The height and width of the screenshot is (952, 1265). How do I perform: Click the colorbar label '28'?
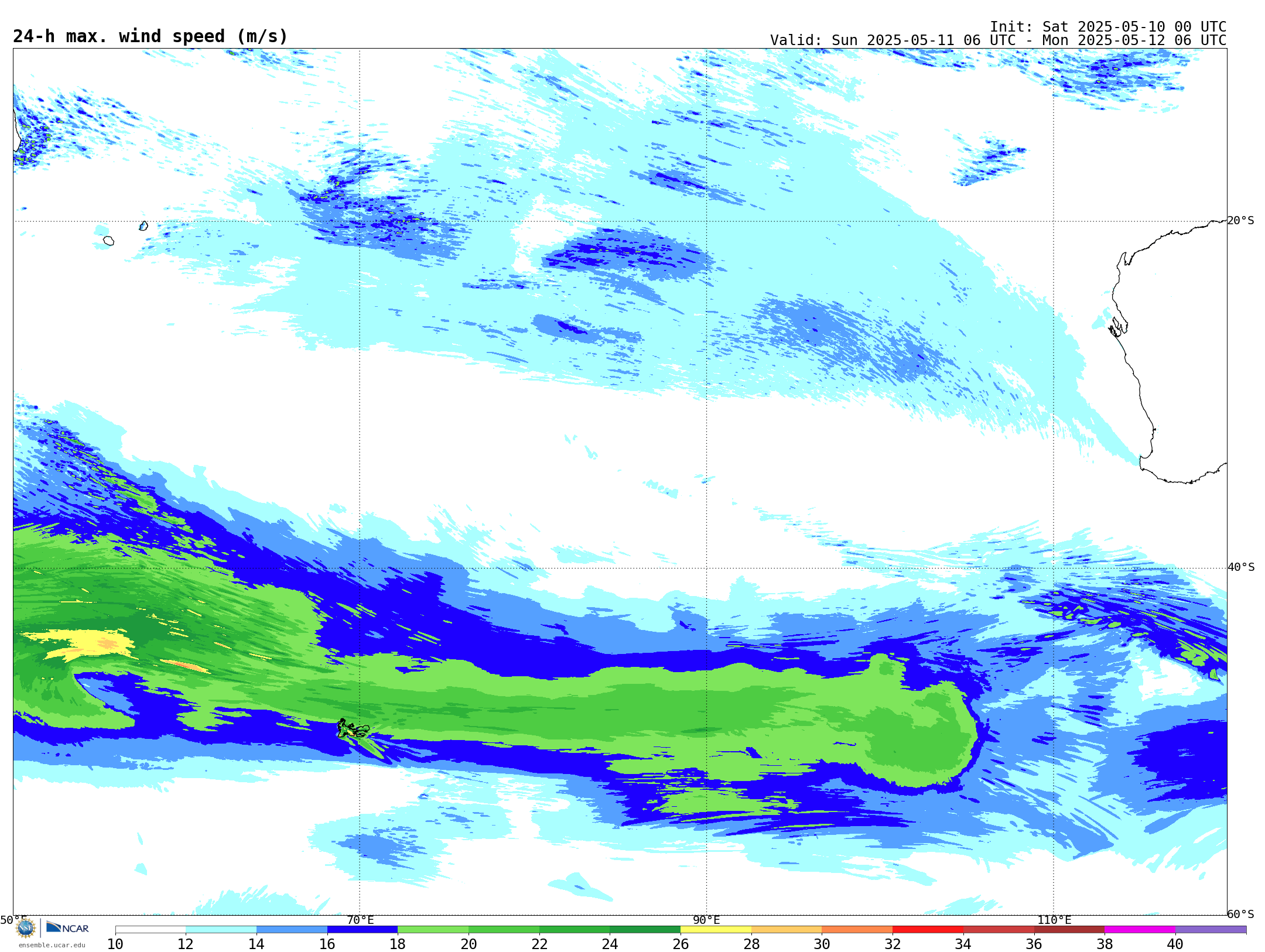coord(751,944)
